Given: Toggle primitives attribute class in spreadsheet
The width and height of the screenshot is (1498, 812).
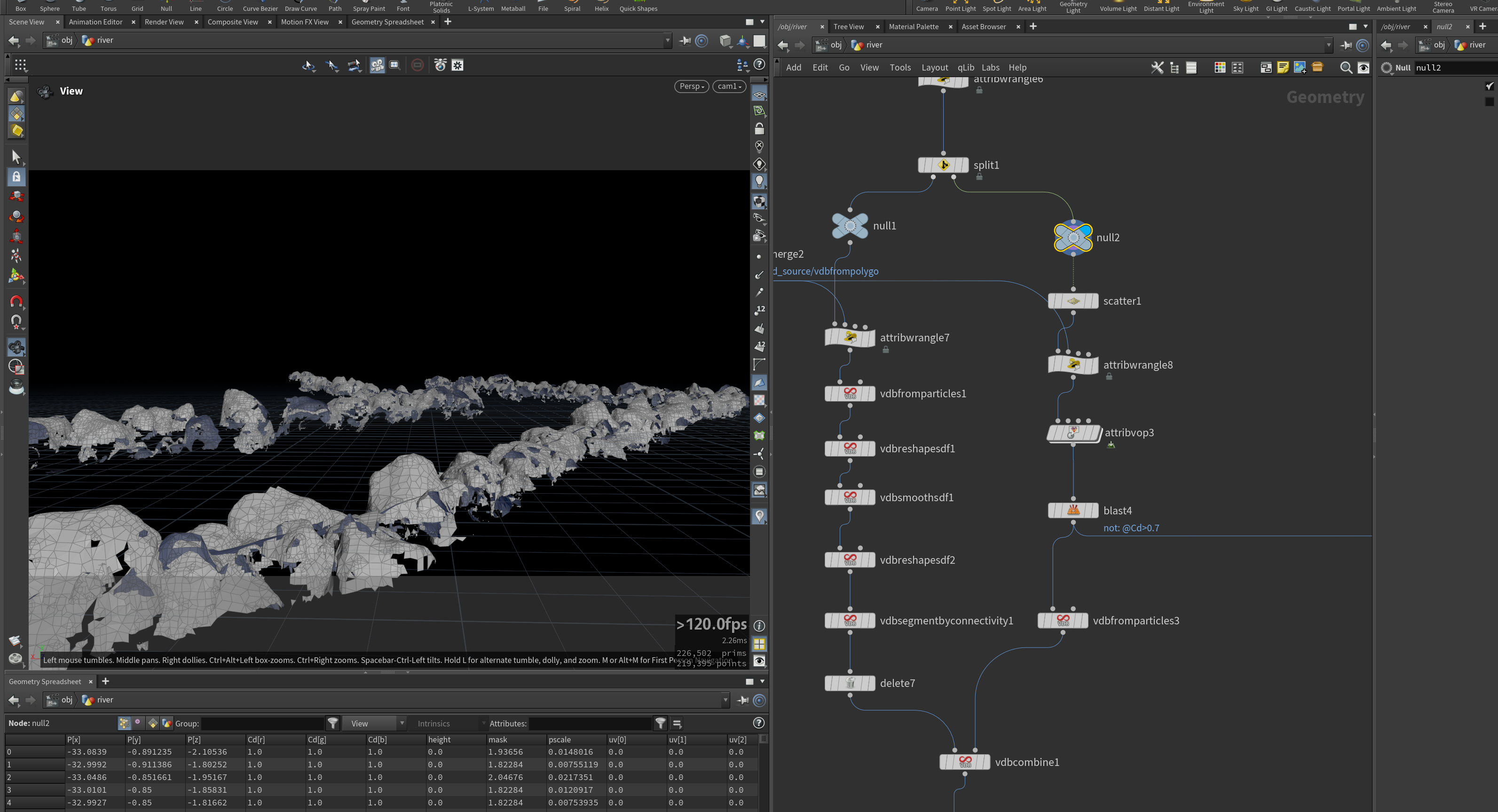Looking at the screenshot, I should click(152, 723).
